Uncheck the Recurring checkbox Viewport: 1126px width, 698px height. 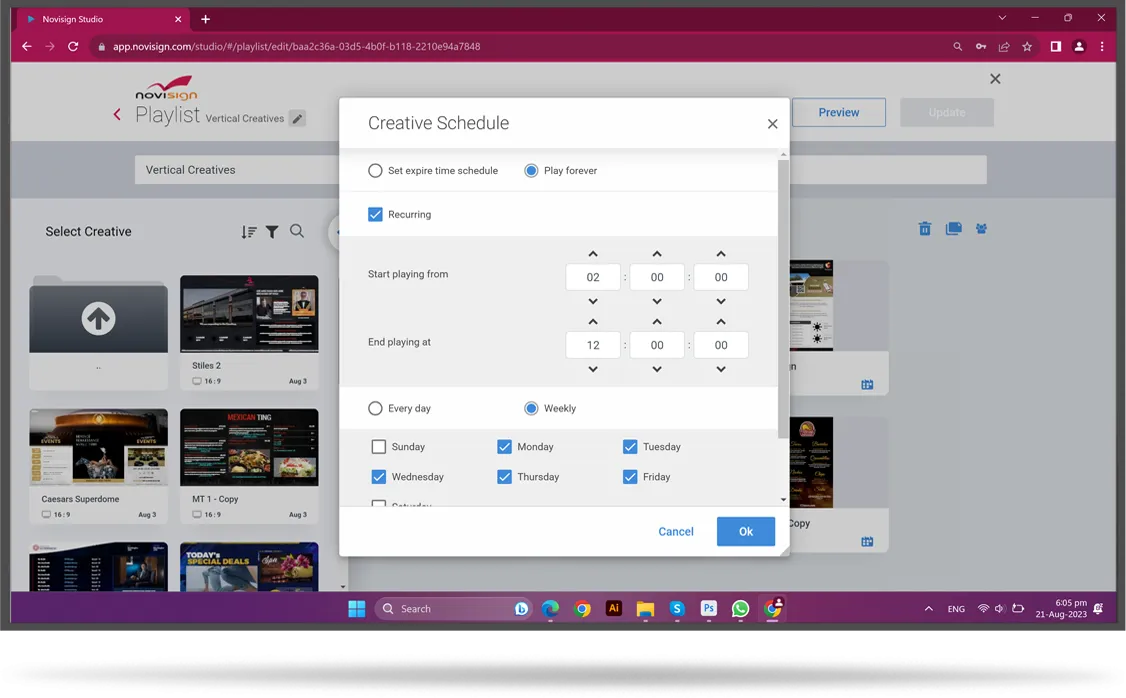(375, 214)
